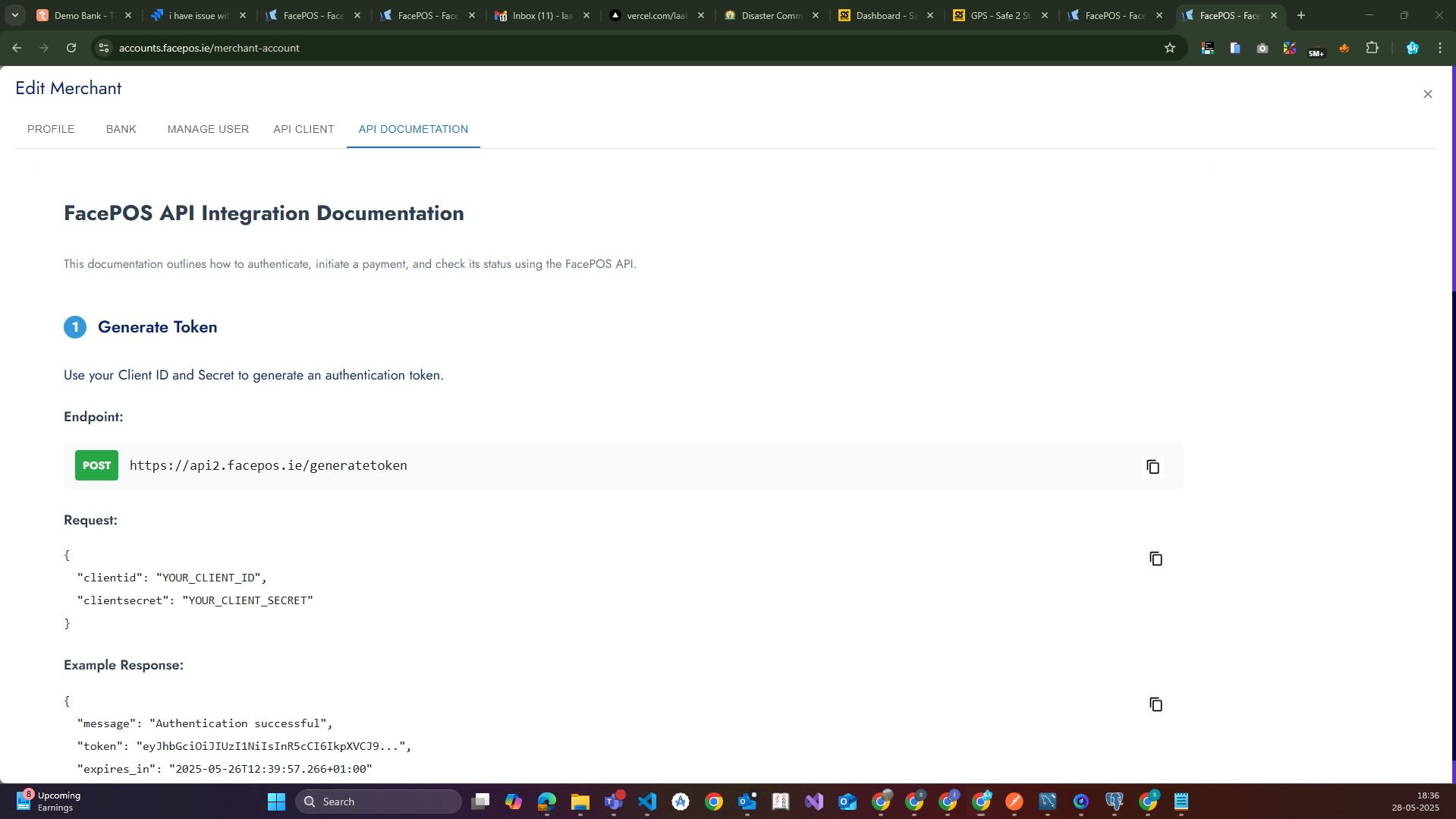The image size is (1456, 819).
Task: Open pgAdmin elephant icon on the taskbar
Action: 1115,802
